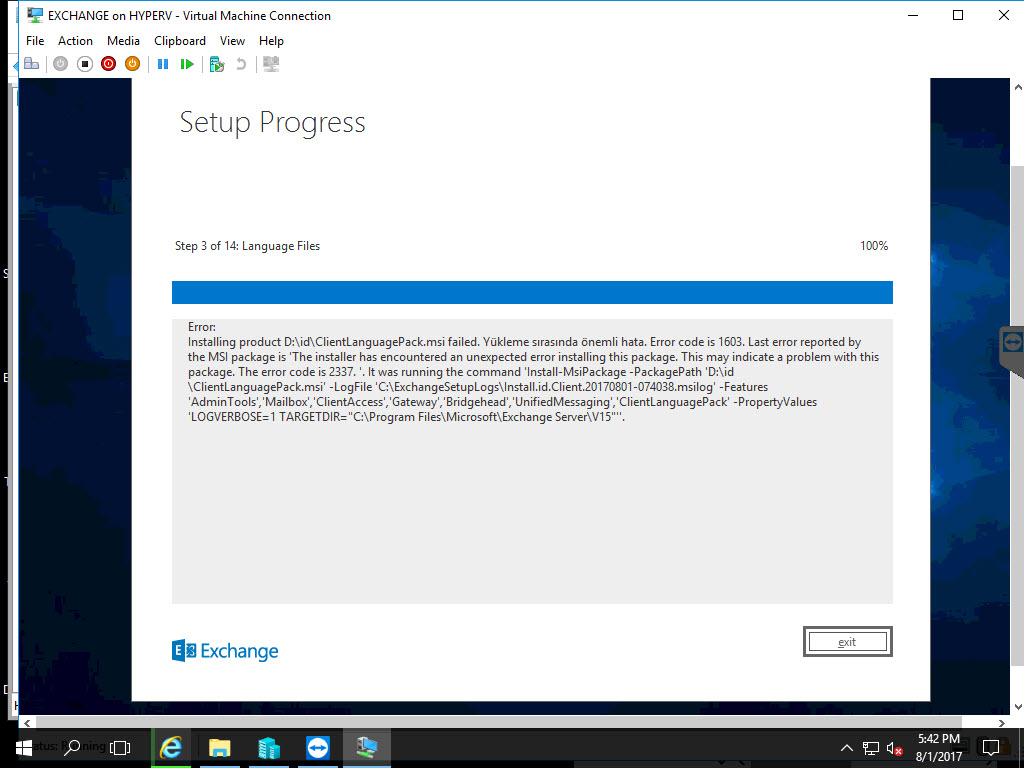This screenshot has width=1024, height=768.
Task: Click the horizontal scrollbar thumb
Action: [x=499, y=722]
